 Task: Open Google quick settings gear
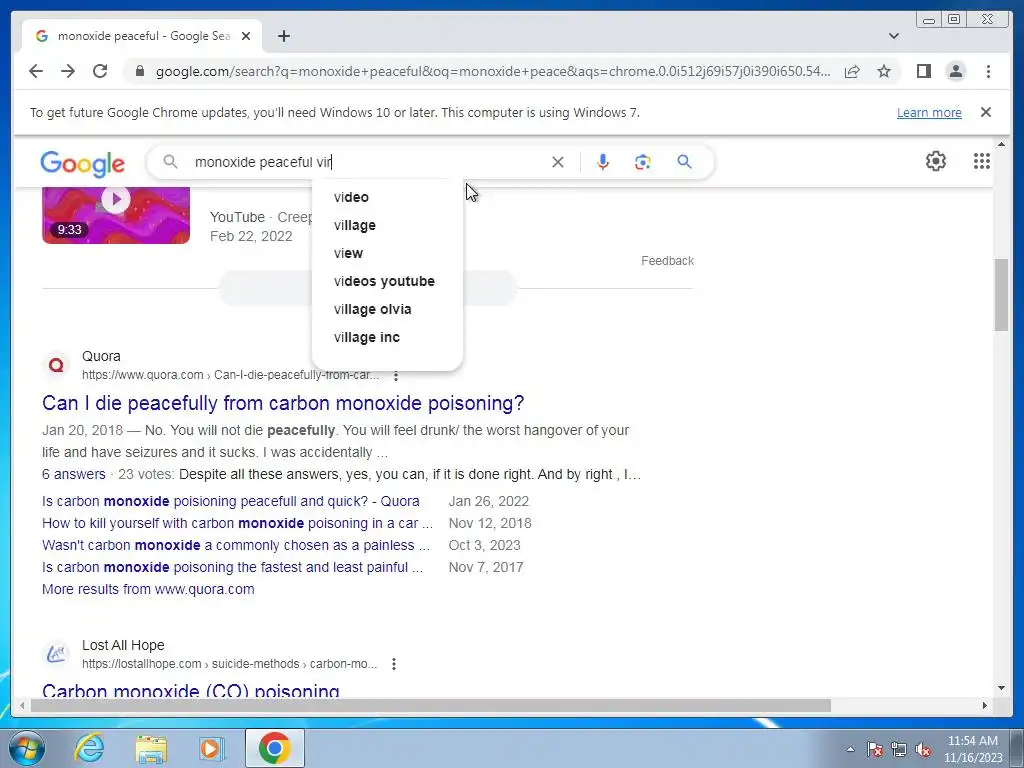click(x=936, y=161)
